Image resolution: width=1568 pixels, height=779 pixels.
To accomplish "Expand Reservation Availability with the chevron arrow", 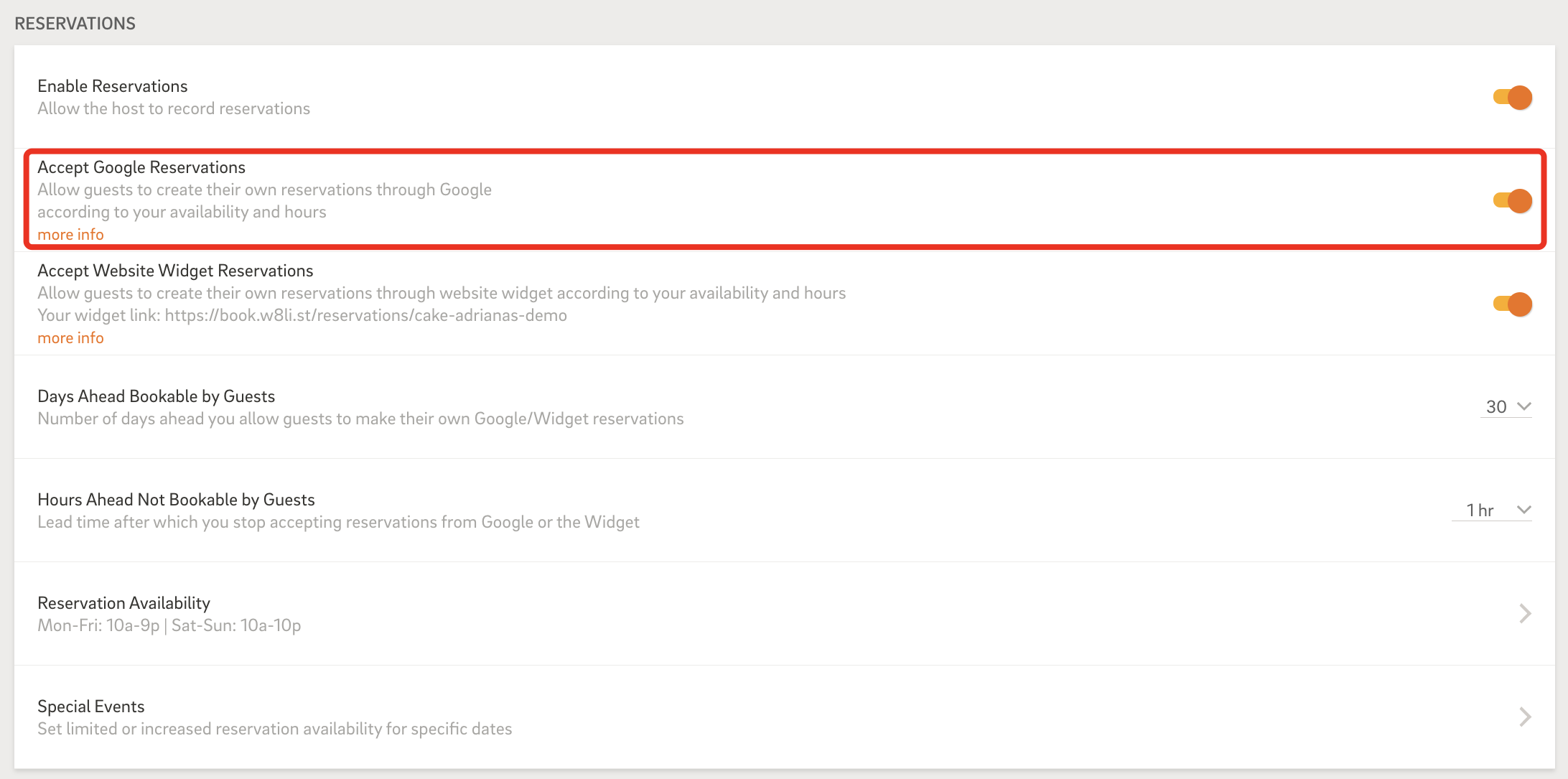I will click(1526, 613).
